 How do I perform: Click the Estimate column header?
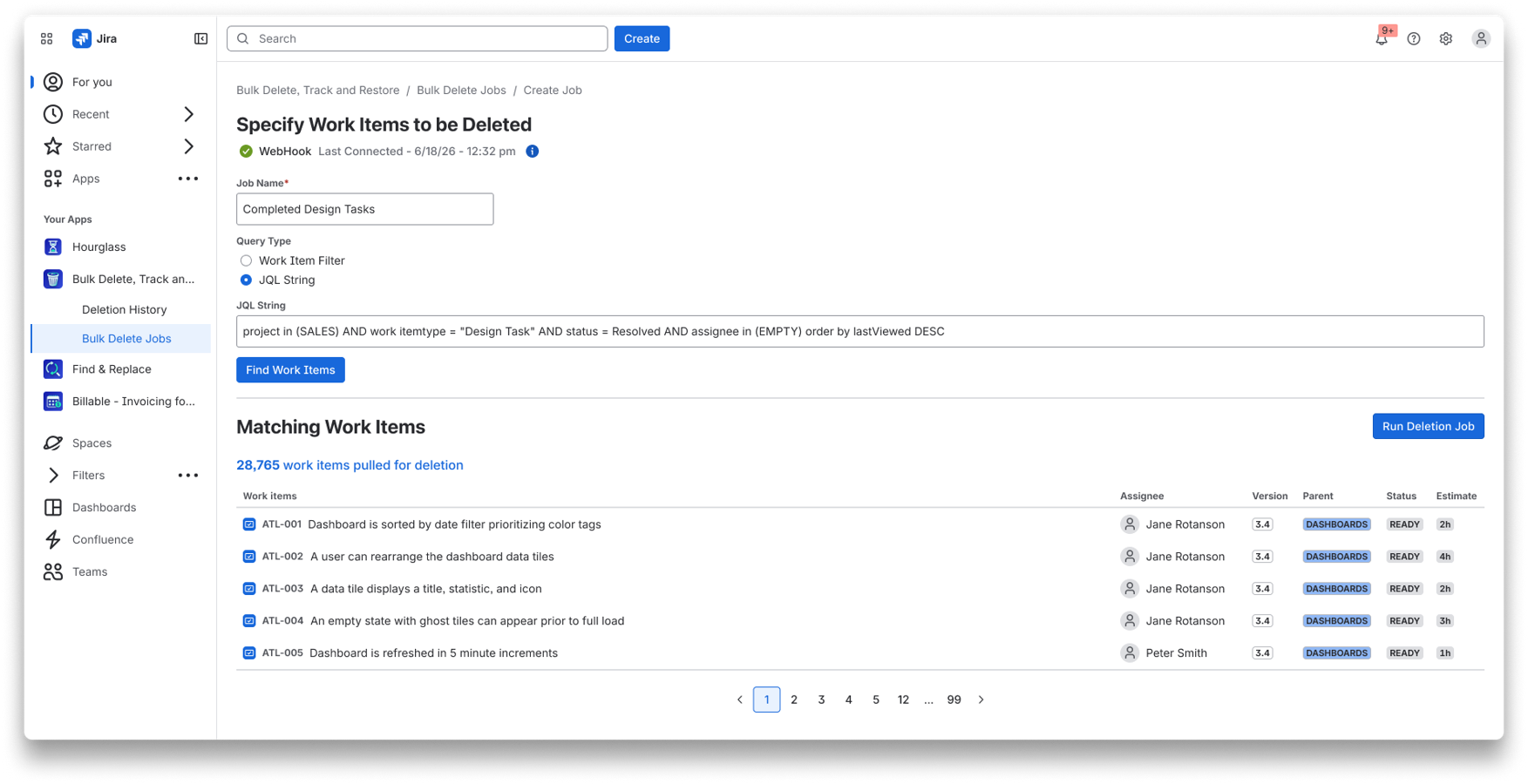tap(1457, 497)
